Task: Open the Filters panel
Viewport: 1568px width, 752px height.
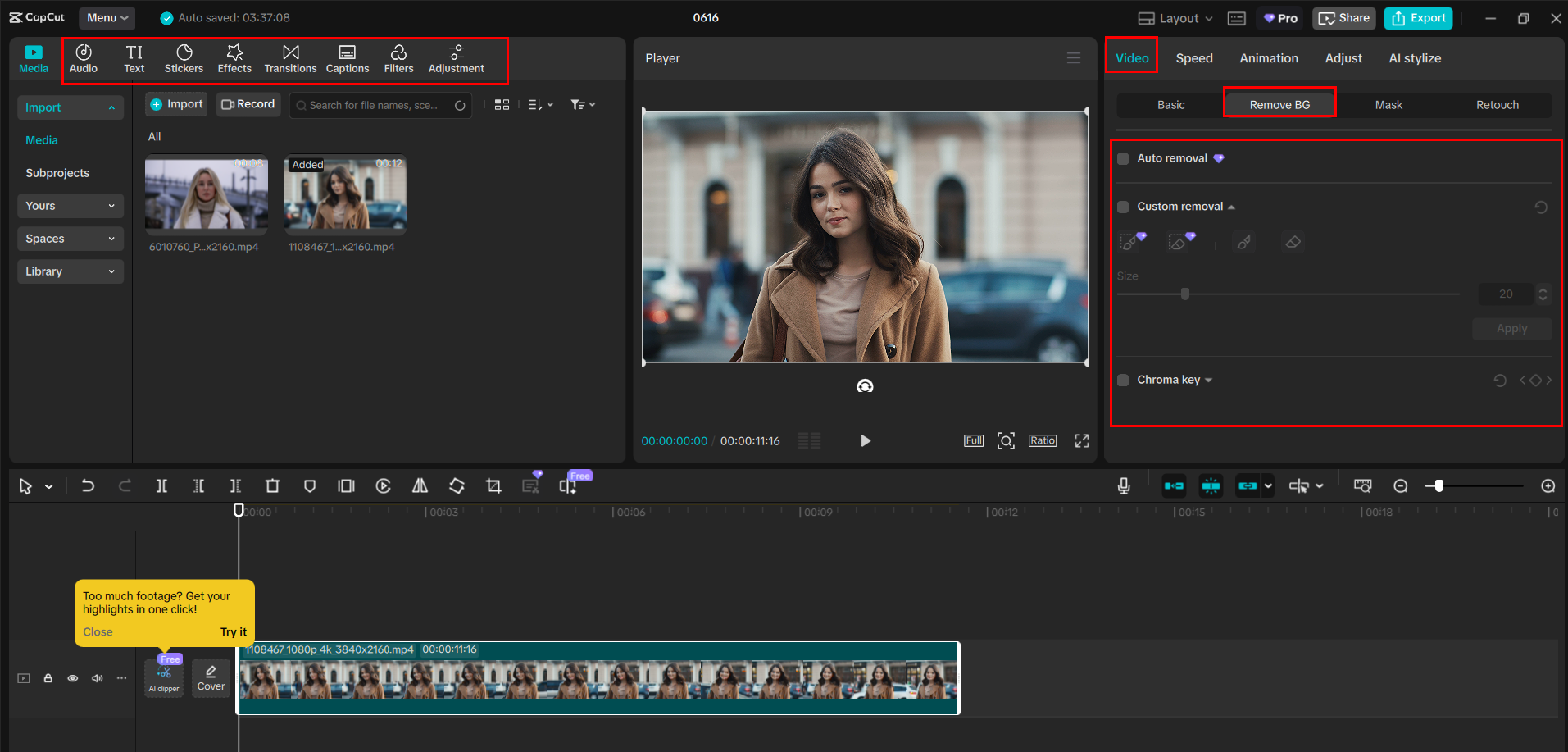Action: (x=399, y=57)
